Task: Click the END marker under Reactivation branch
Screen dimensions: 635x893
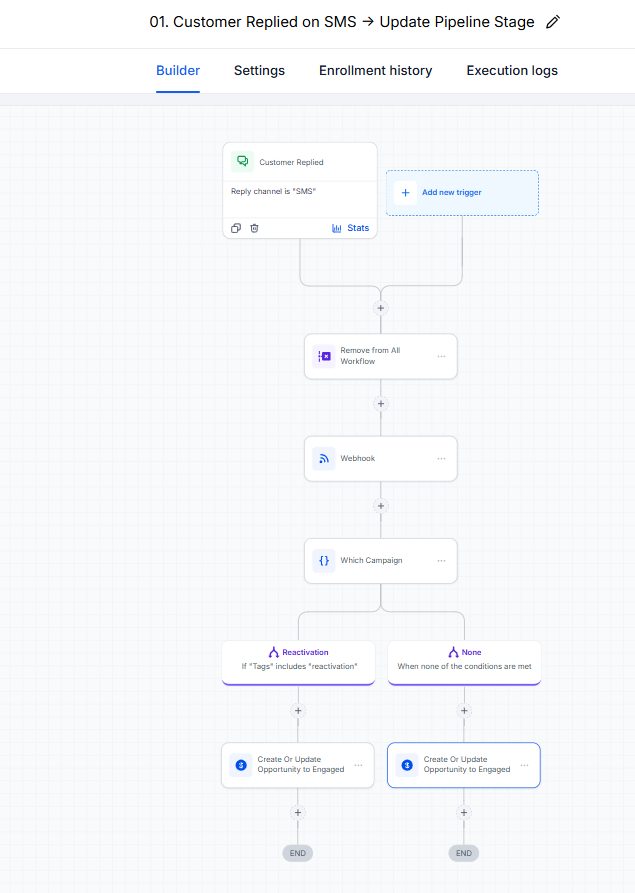Action: [298, 853]
